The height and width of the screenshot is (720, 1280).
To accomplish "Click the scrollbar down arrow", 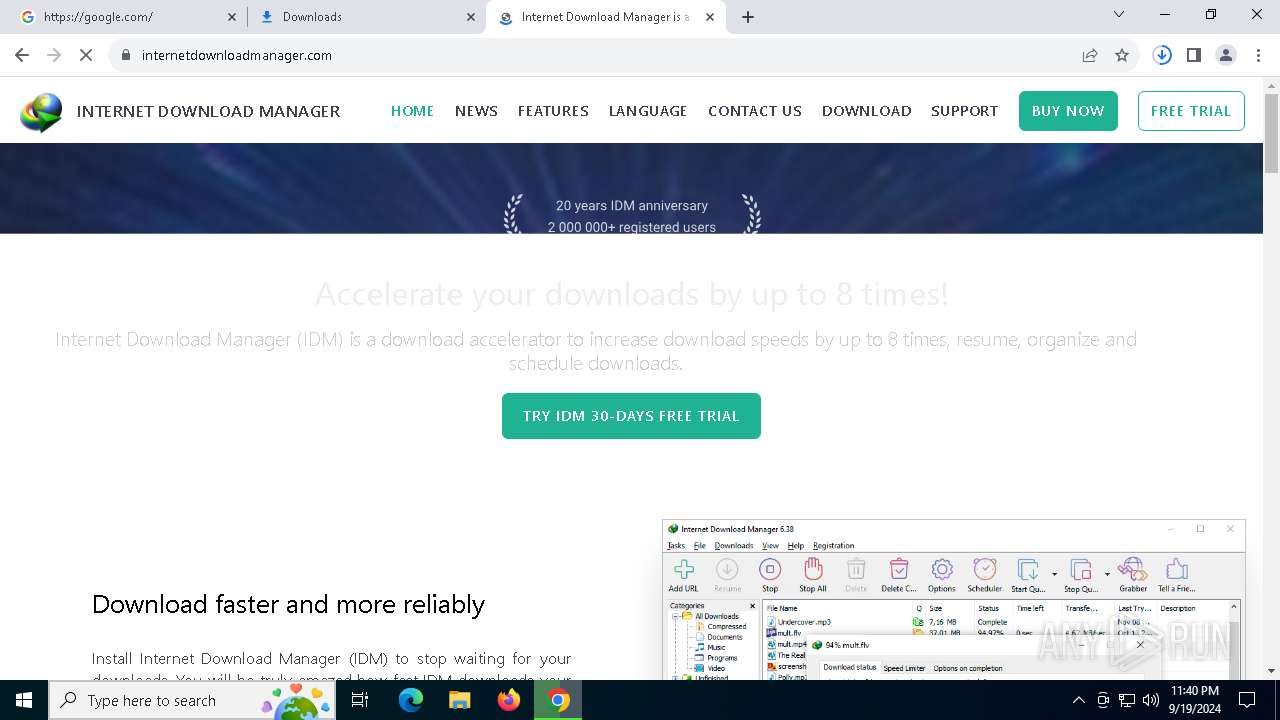I will click(1271, 671).
